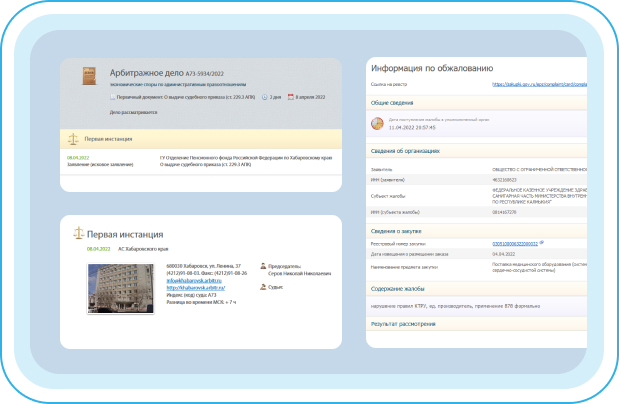Click the scales icon beside large Первая инстанция heading
Screen dimensions: 619x404
(x=79, y=232)
